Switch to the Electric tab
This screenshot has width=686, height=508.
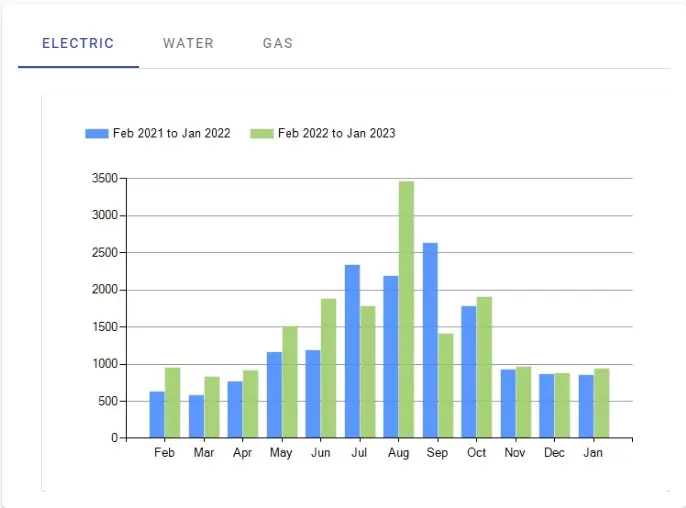(78, 44)
